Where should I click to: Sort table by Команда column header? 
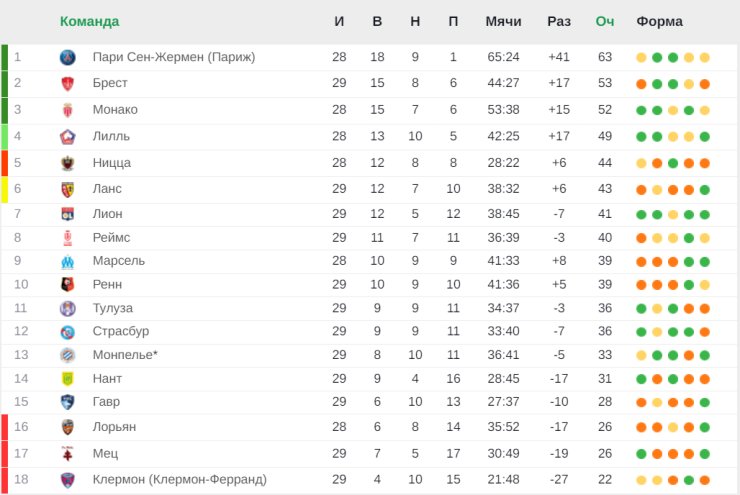[89, 21]
